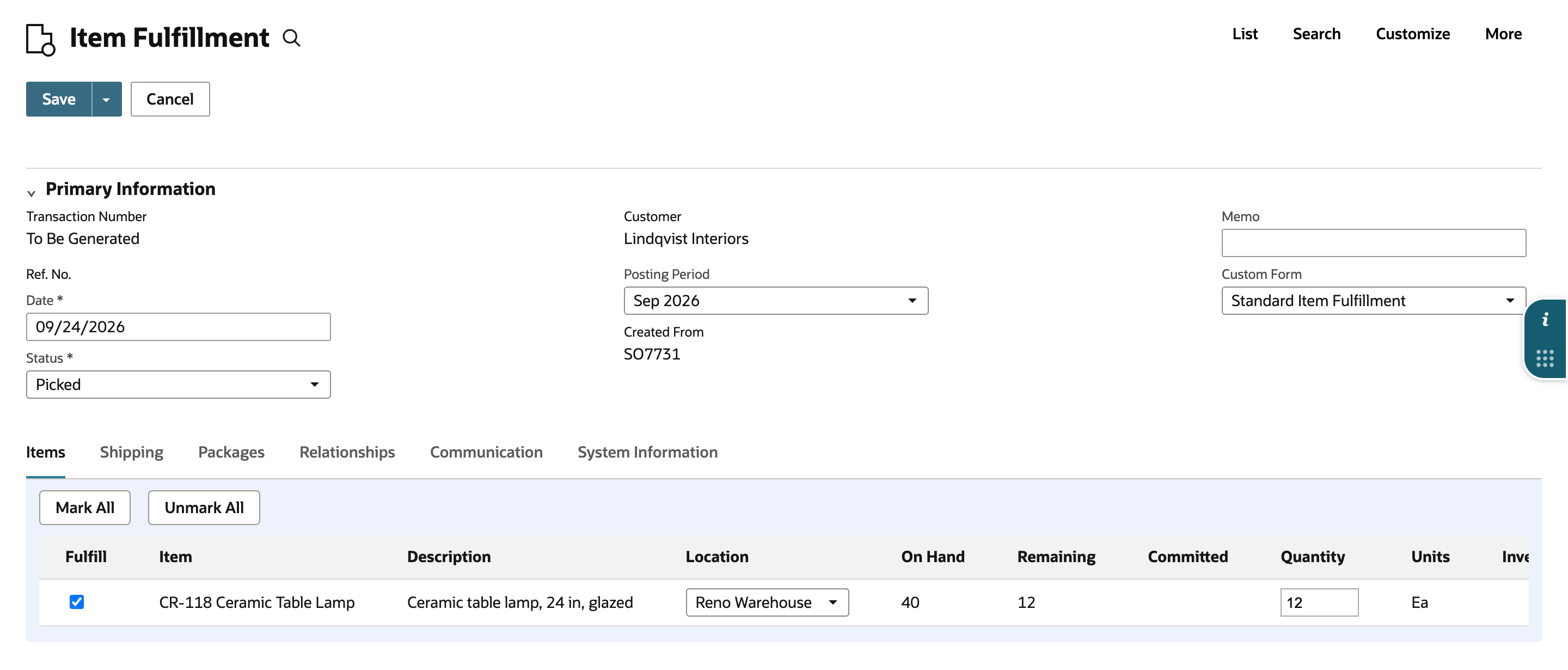Image resolution: width=1568 pixels, height=670 pixels.
Task: Open the More menu
Action: [1503, 34]
